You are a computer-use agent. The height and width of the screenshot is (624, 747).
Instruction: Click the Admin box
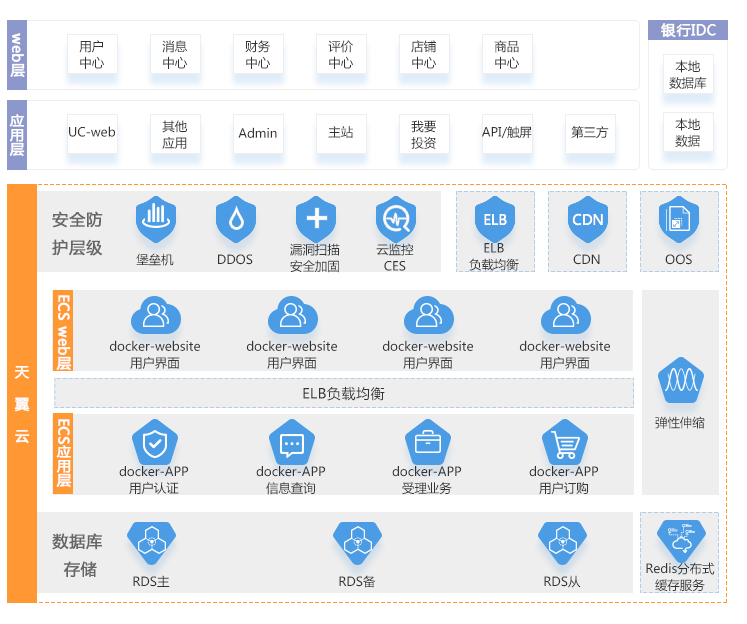(x=258, y=133)
